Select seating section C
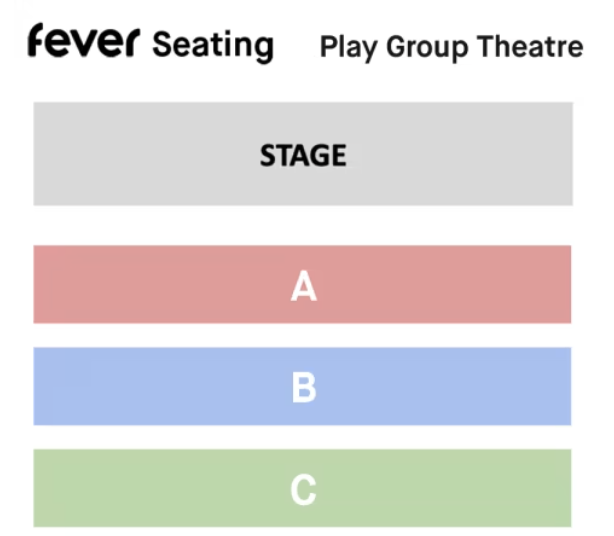614x536 pixels. coord(302,489)
